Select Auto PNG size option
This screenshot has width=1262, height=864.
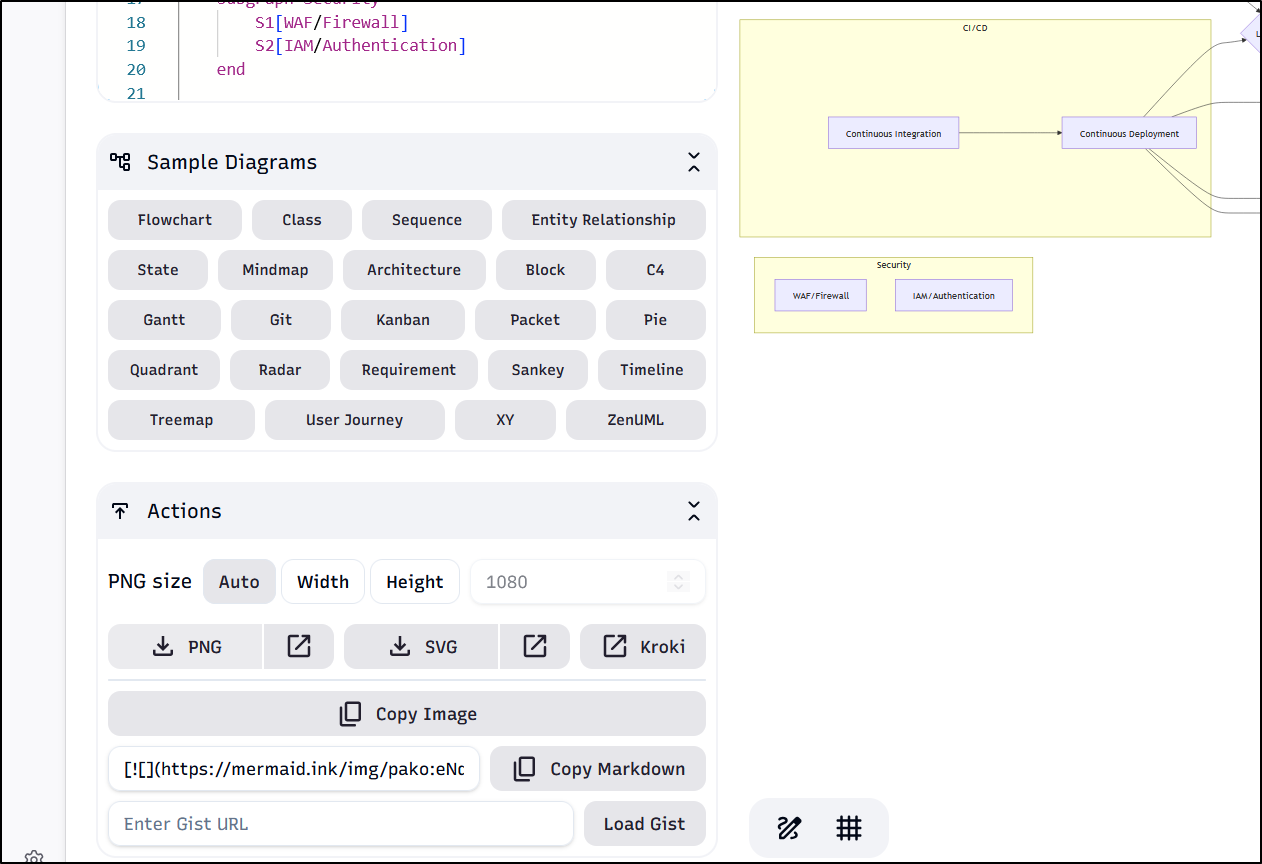239,582
